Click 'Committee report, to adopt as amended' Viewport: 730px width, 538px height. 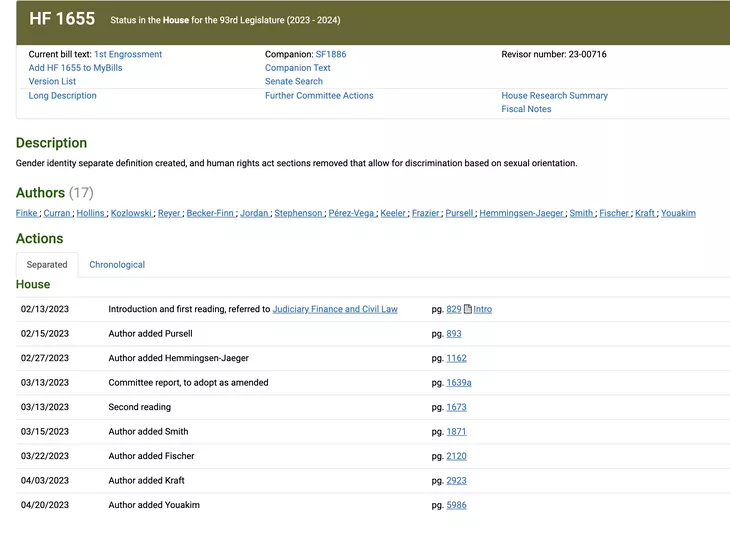[188, 383]
